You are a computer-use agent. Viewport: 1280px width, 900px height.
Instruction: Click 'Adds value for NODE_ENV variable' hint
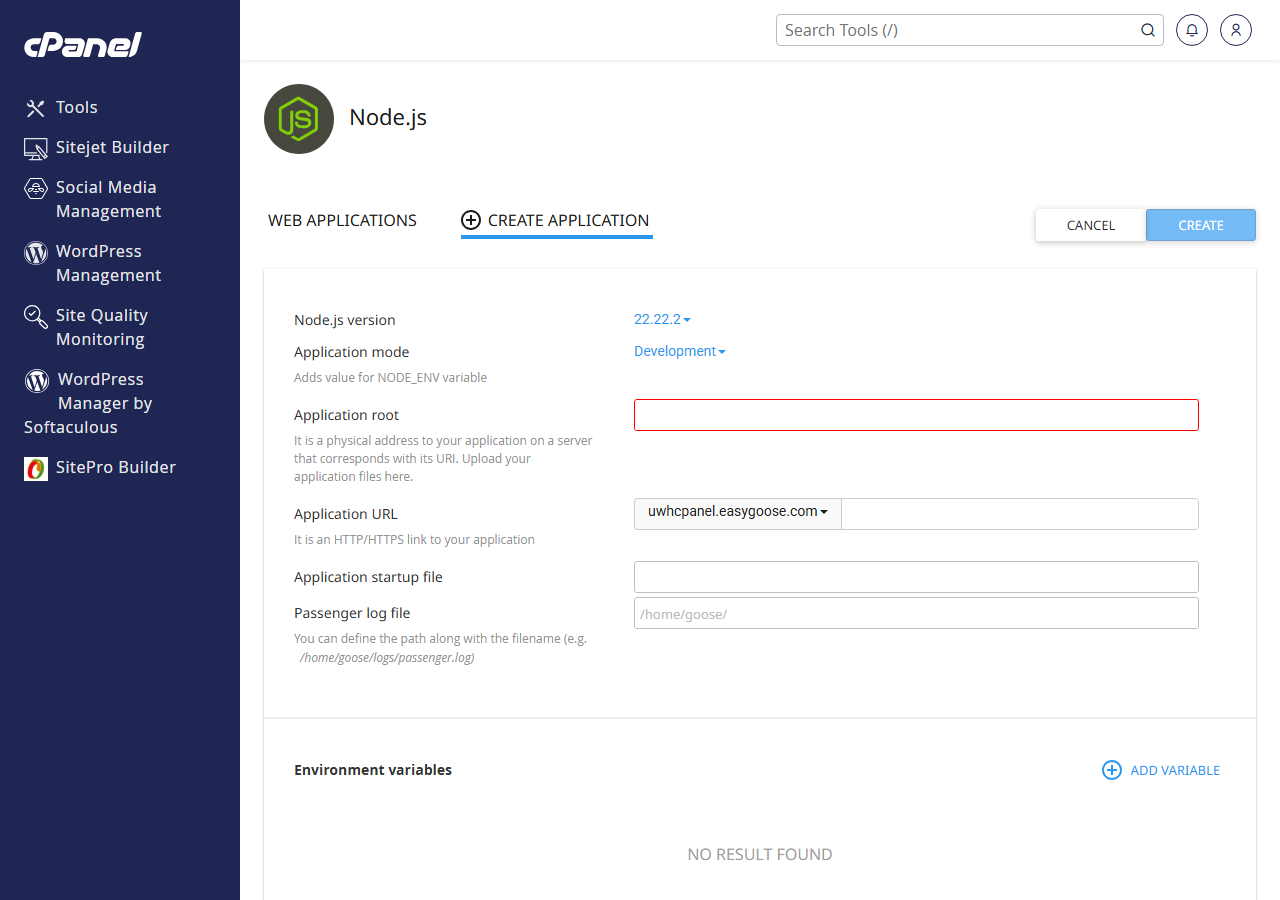[390, 378]
